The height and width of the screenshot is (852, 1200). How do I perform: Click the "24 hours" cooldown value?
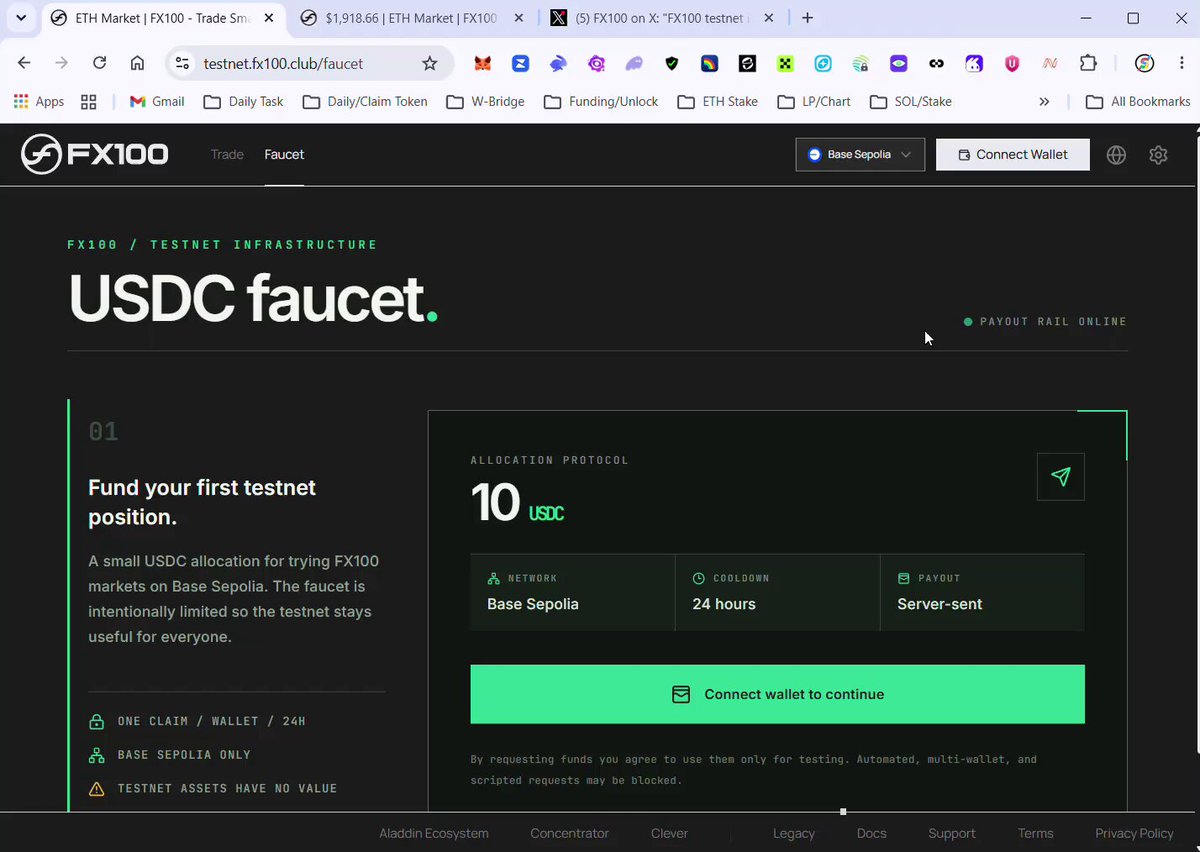(x=724, y=604)
